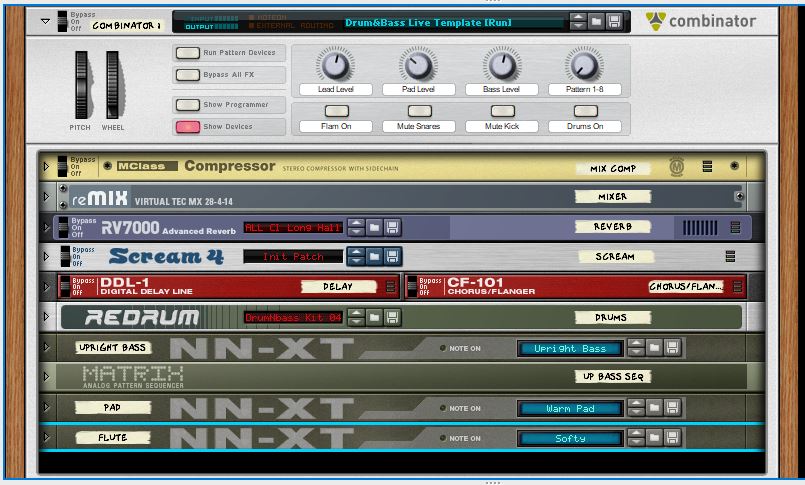Expand Upright Bass NN-XT device
The width and height of the screenshot is (805, 485).
point(46,347)
